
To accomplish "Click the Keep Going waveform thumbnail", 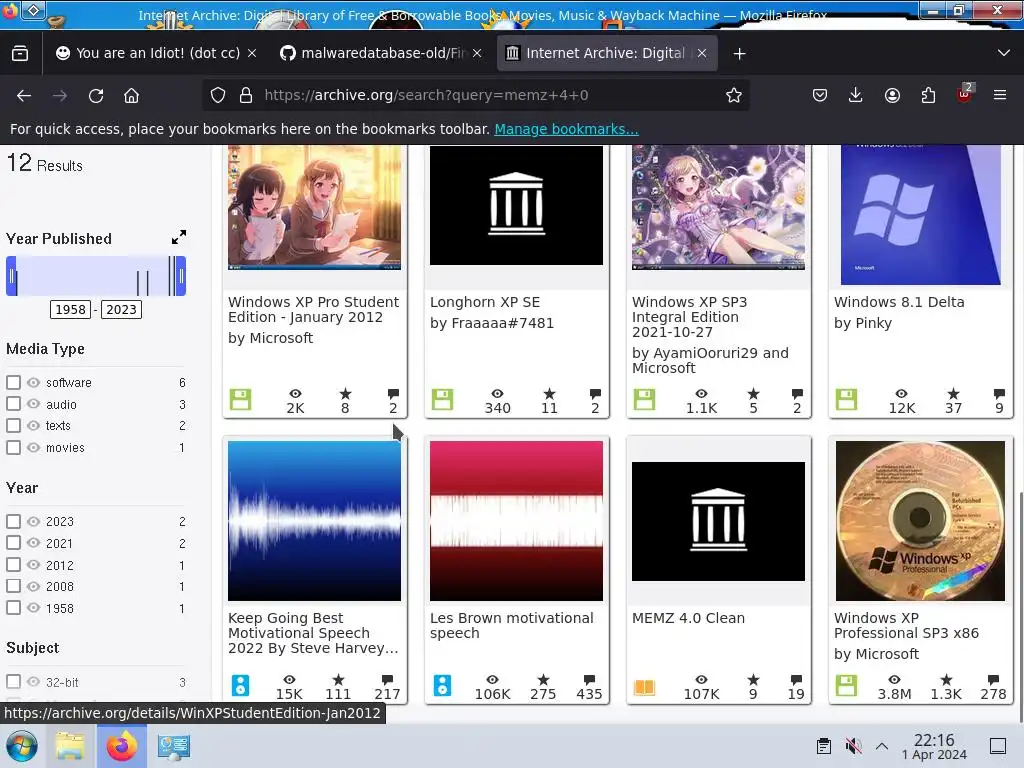I will point(314,520).
